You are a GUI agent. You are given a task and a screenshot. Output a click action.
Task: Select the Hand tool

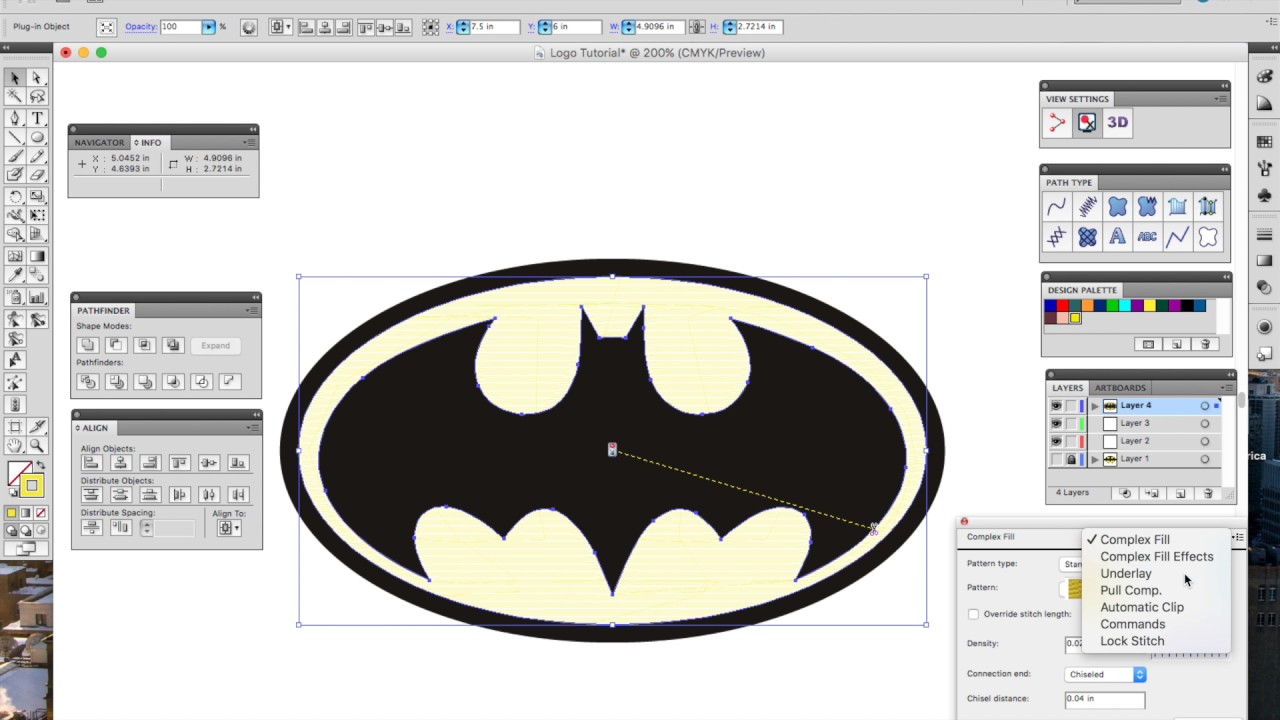15,446
